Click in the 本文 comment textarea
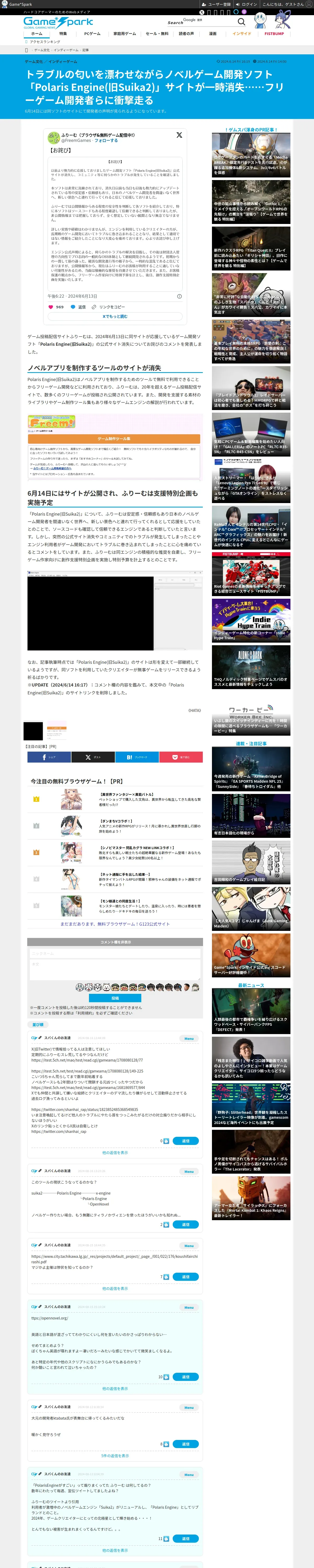314x1568 pixels. [x=115, y=969]
